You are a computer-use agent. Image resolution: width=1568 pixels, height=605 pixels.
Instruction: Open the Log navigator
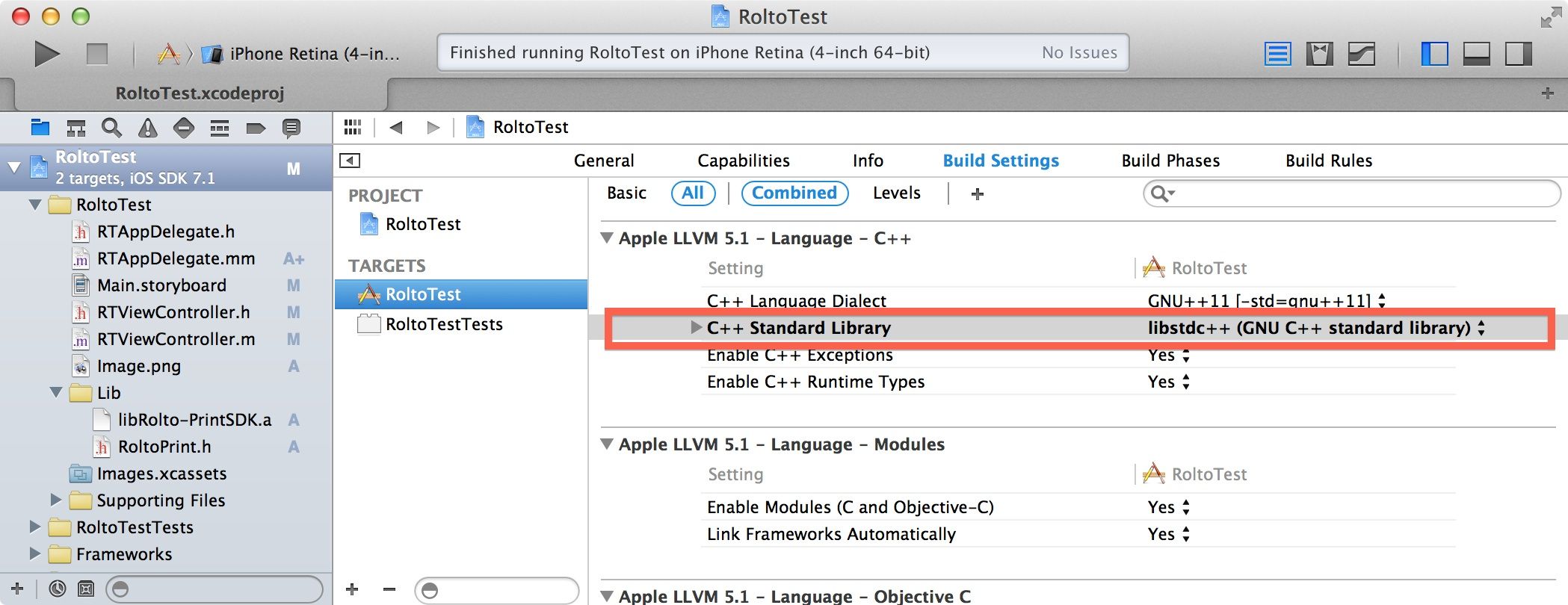click(291, 128)
